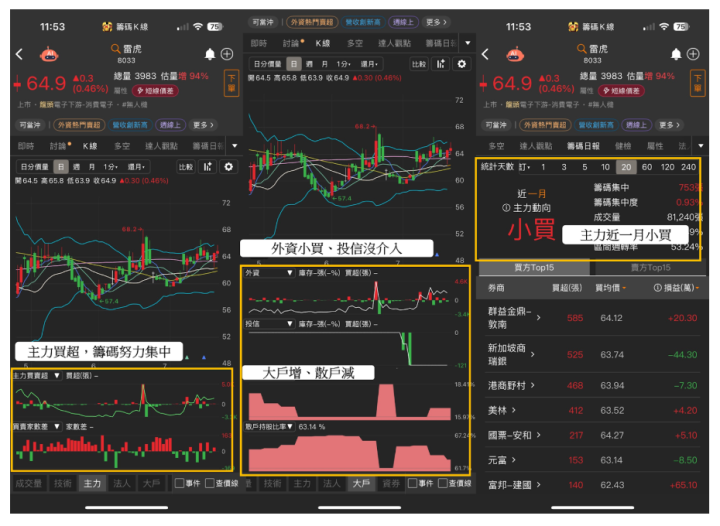
Task: Tap 更多 tags button on left screen
Action: point(203,125)
